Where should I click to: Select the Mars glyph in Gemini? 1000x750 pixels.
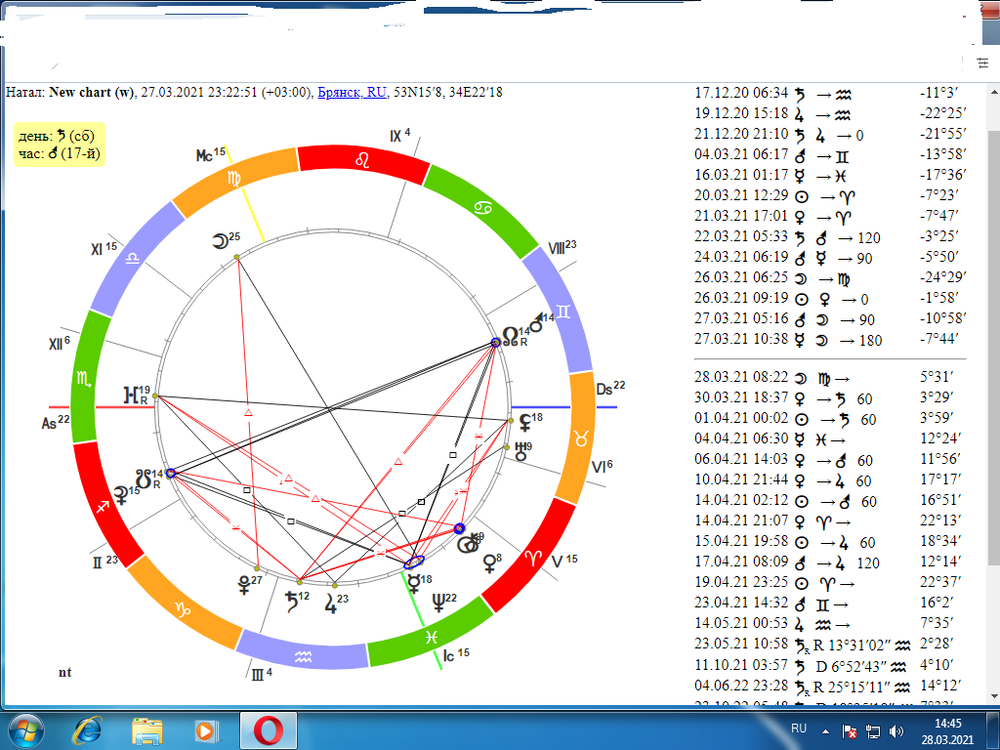(537, 323)
